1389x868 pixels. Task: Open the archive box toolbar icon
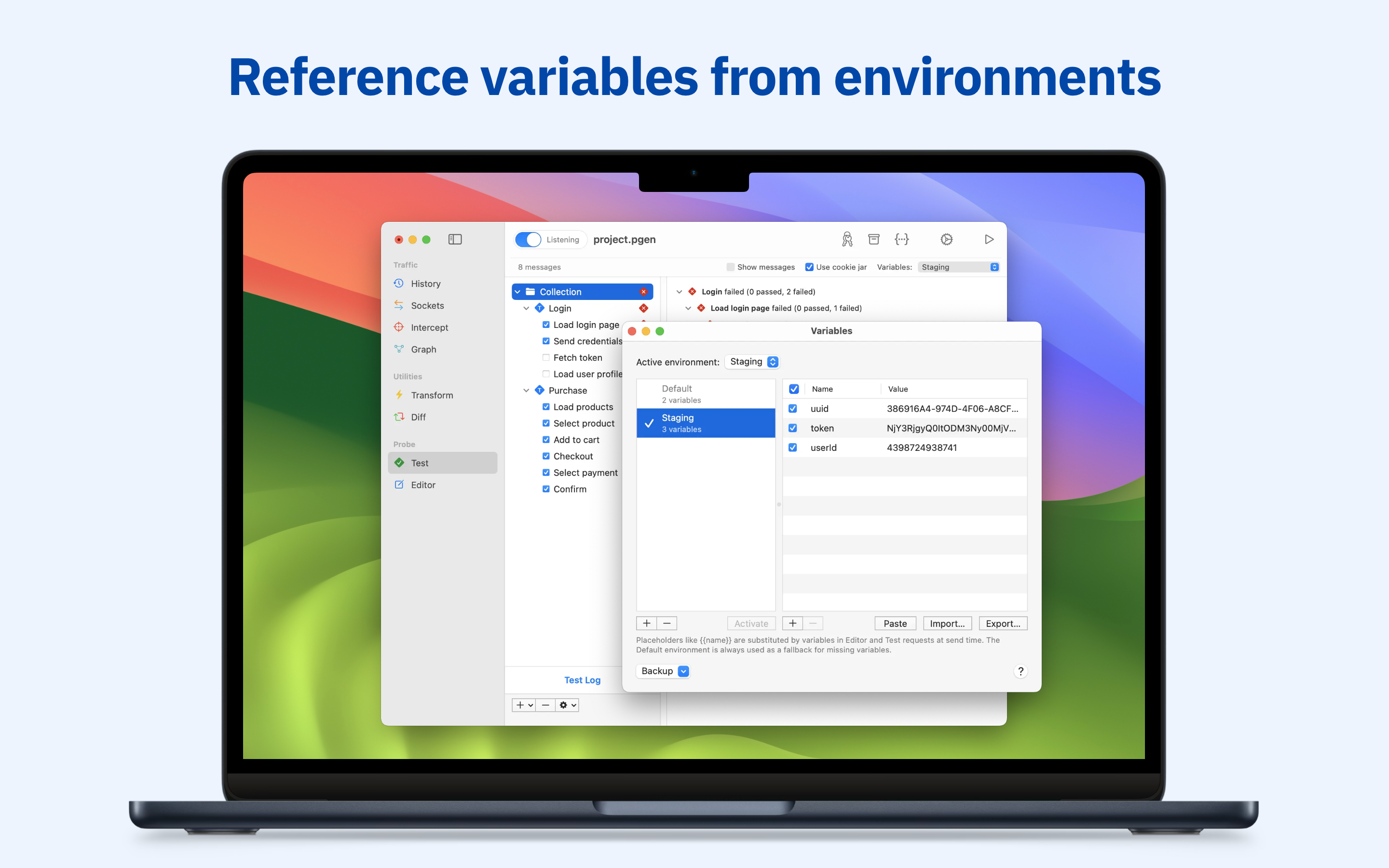coord(873,239)
